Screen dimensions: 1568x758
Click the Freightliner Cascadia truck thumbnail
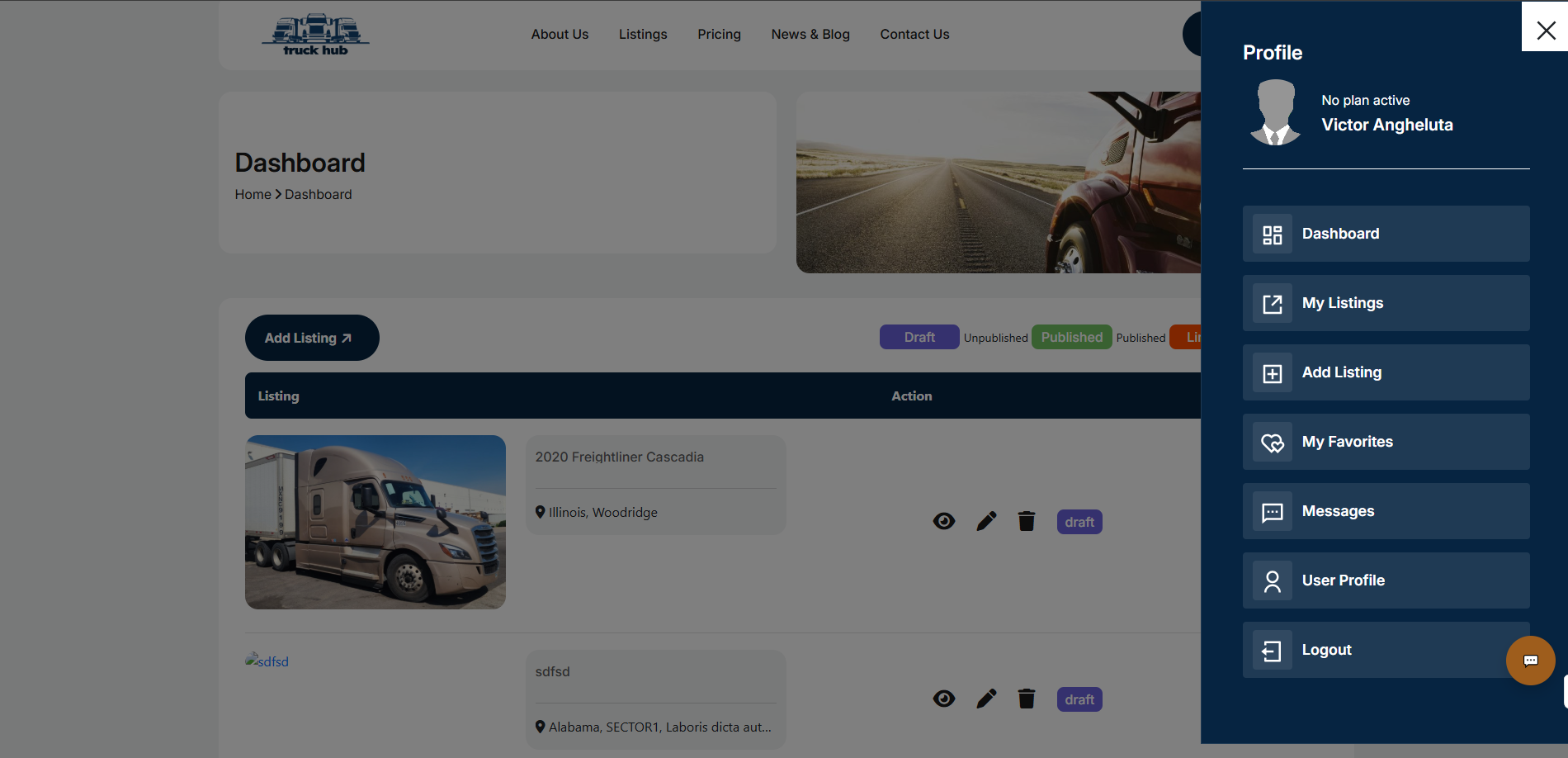[375, 522]
